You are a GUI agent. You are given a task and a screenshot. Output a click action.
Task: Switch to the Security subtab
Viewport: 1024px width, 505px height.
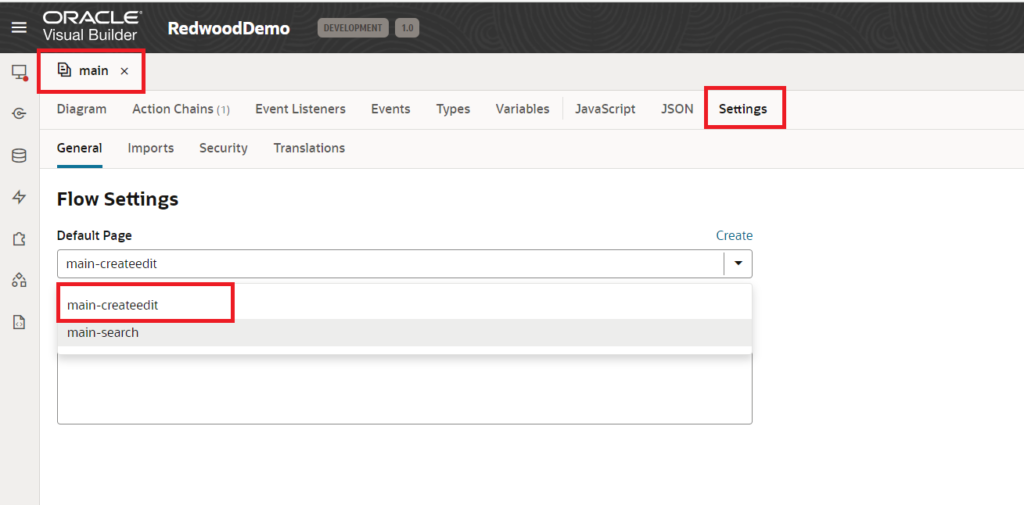coord(223,148)
